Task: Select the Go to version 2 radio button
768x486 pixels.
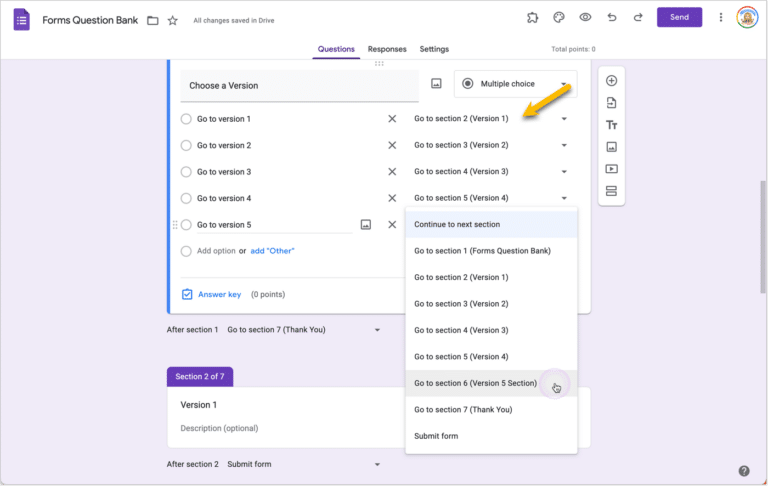Action: pos(186,146)
